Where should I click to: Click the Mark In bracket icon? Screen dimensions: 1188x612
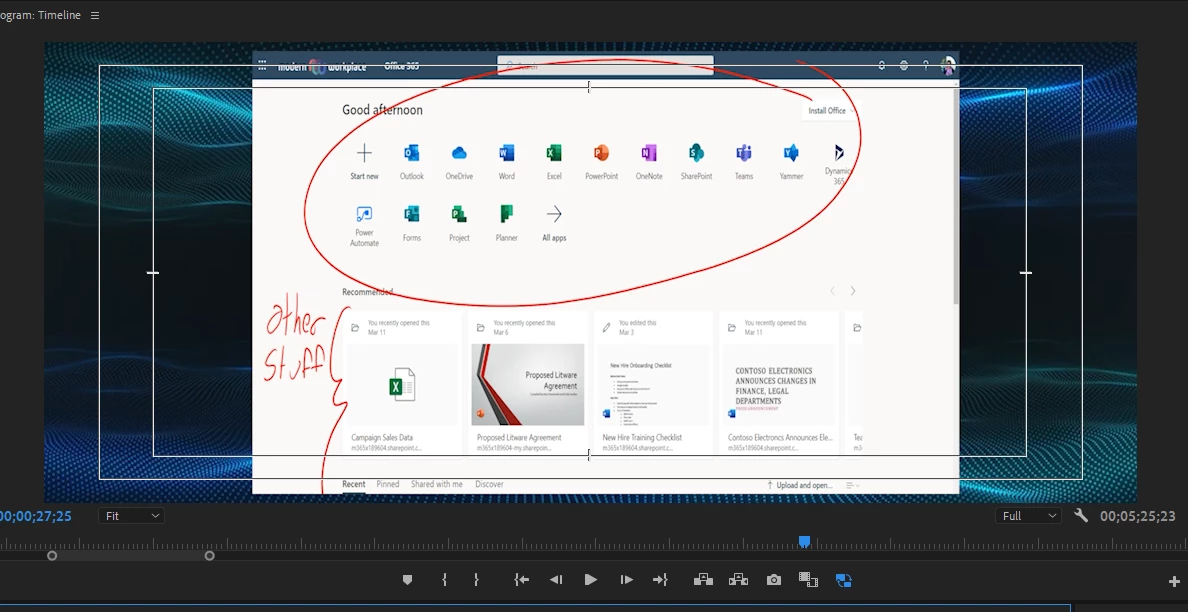[445, 580]
